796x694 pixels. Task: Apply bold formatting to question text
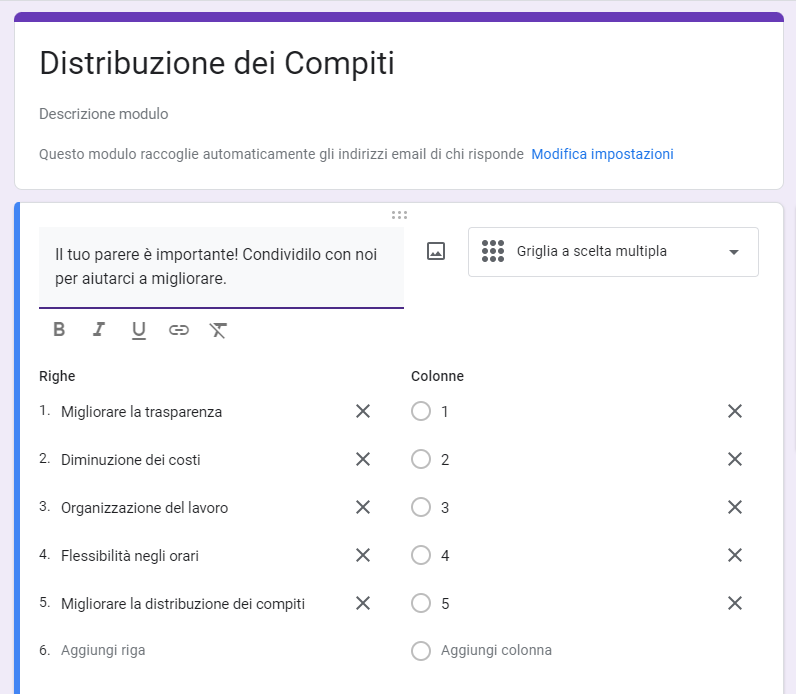point(59,330)
